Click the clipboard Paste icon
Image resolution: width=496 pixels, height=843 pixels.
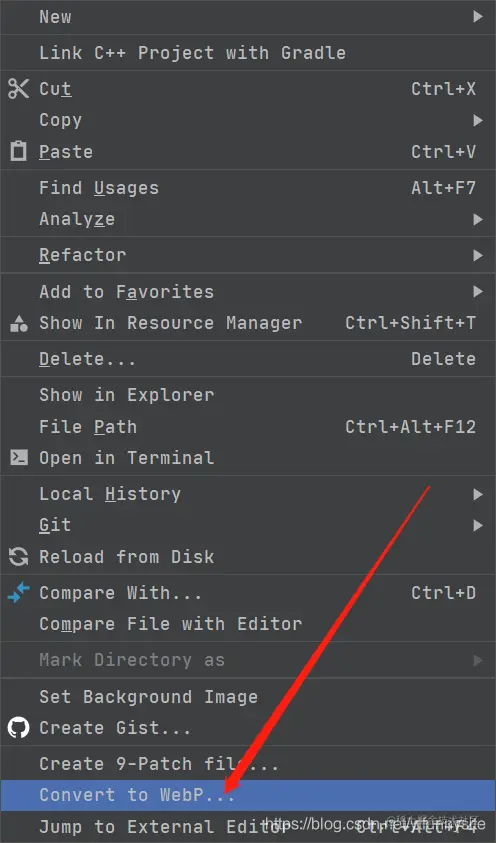coord(18,152)
